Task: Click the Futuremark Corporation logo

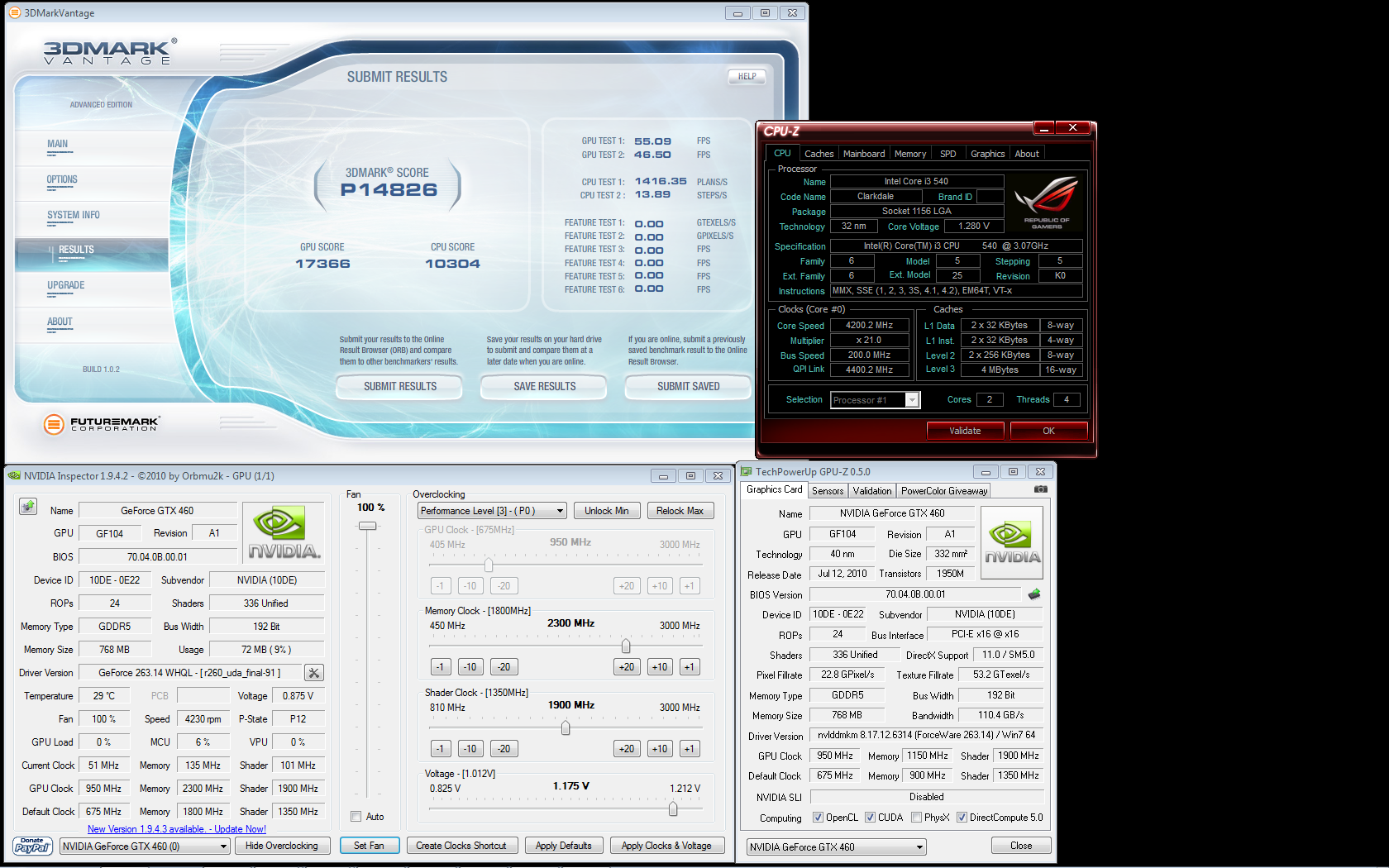Action: click(x=101, y=424)
